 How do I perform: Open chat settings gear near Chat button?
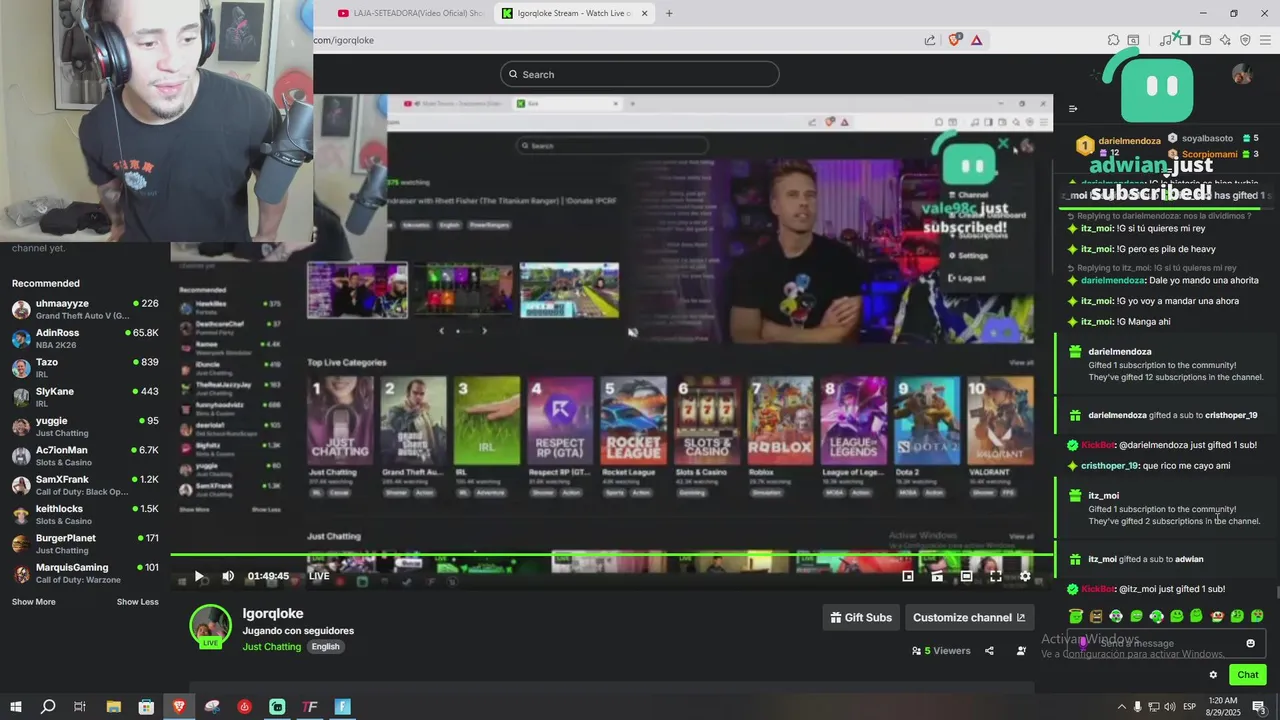point(1213,675)
